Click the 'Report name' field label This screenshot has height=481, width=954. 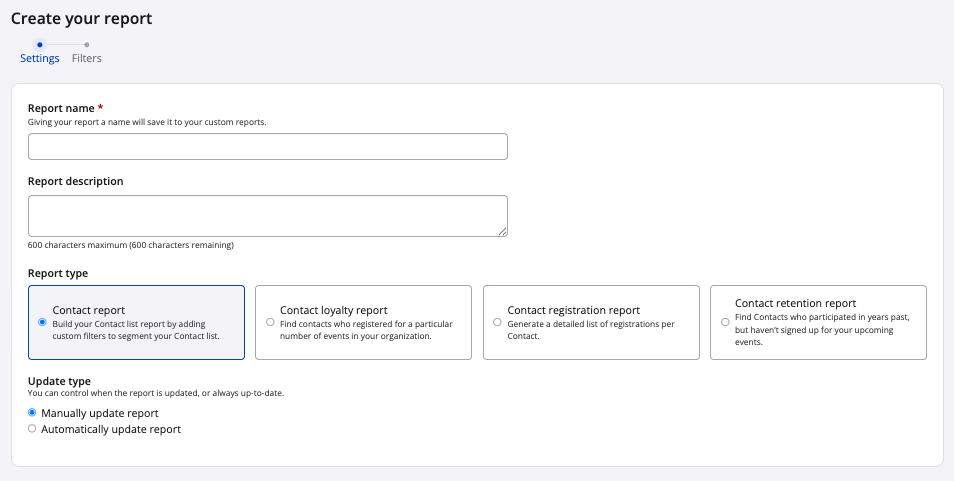(x=61, y=108)
